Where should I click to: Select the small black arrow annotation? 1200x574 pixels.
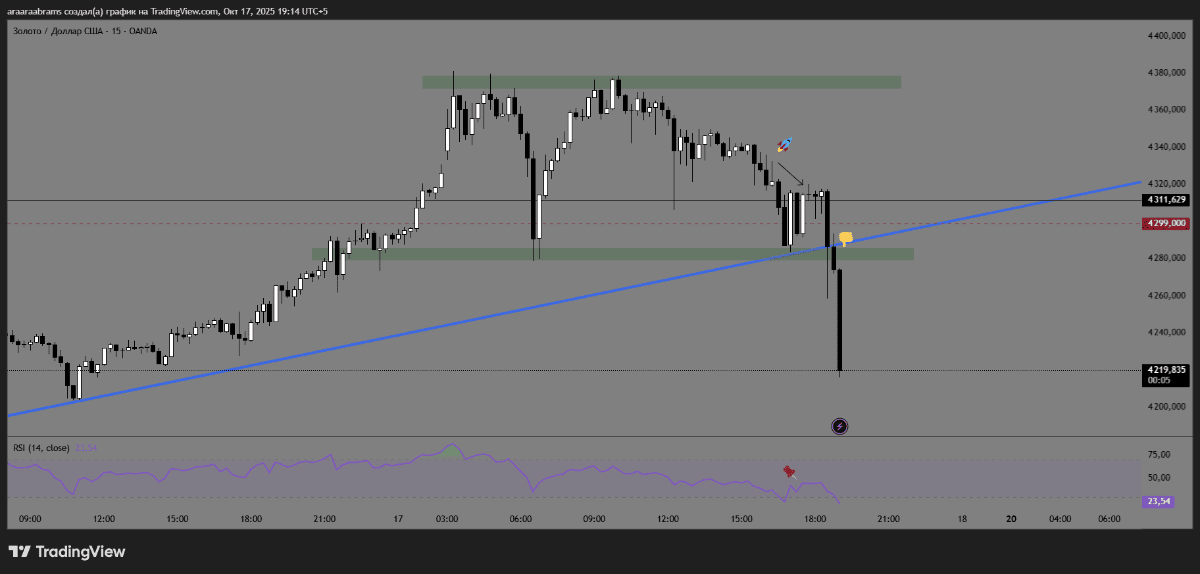coord(790,174)
